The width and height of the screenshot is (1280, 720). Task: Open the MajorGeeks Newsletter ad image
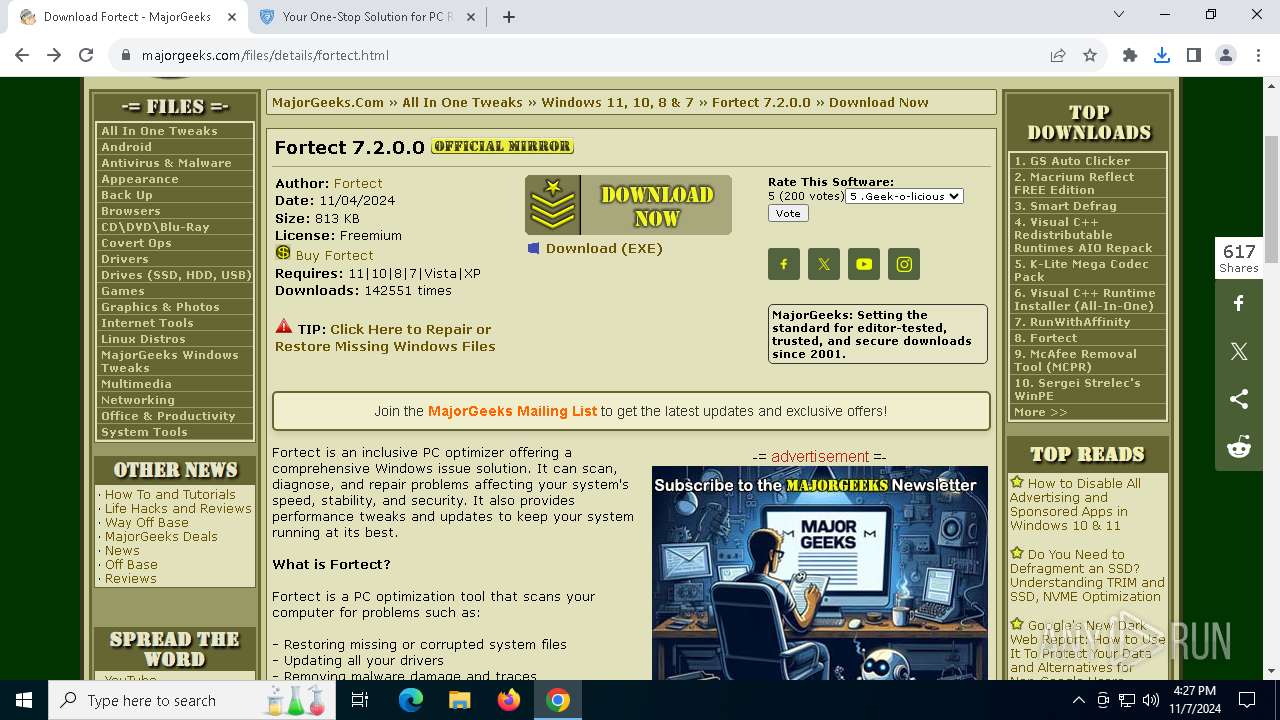click(819, 573)
